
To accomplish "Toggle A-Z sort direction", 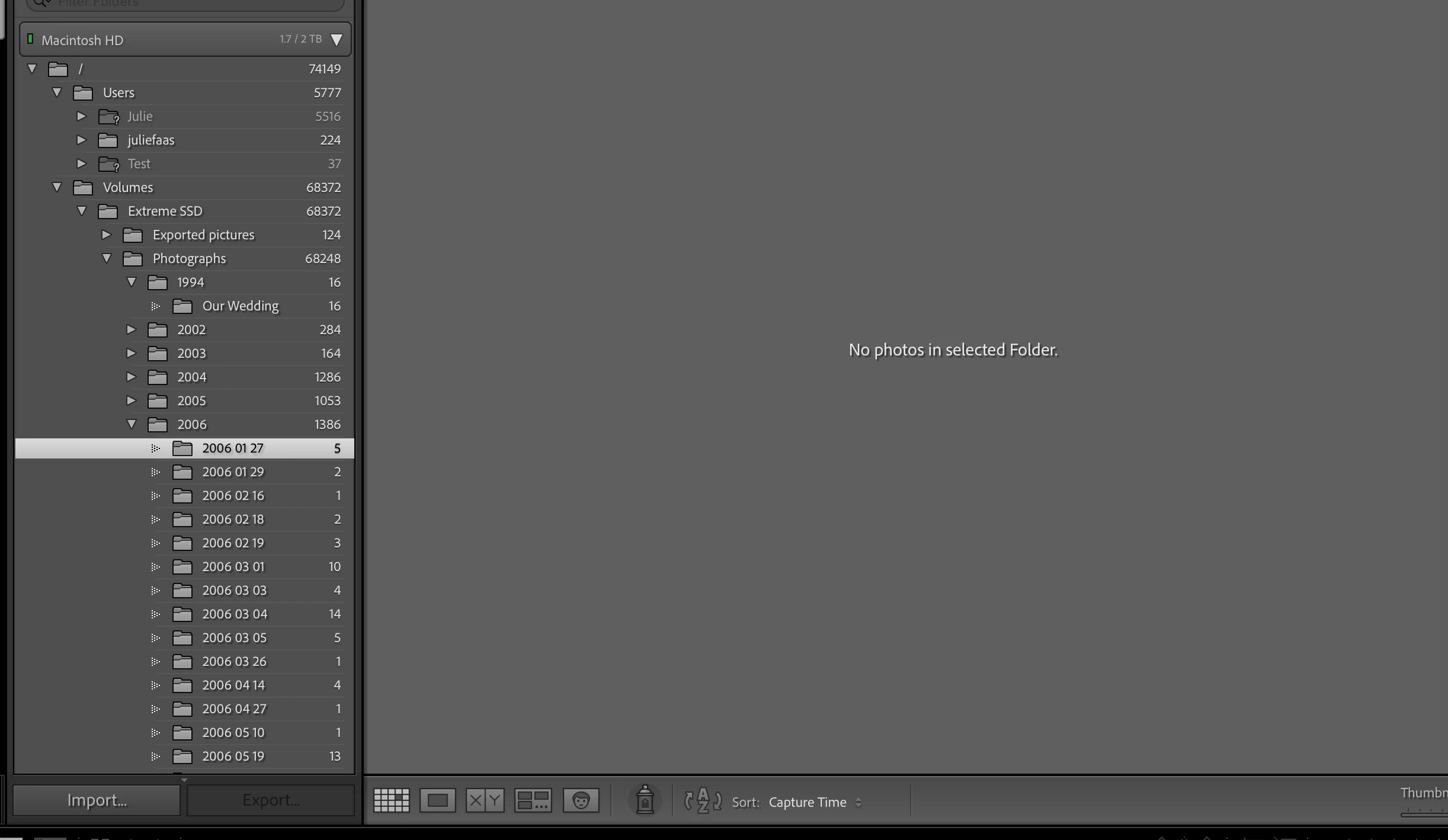I will pos(703,801).
